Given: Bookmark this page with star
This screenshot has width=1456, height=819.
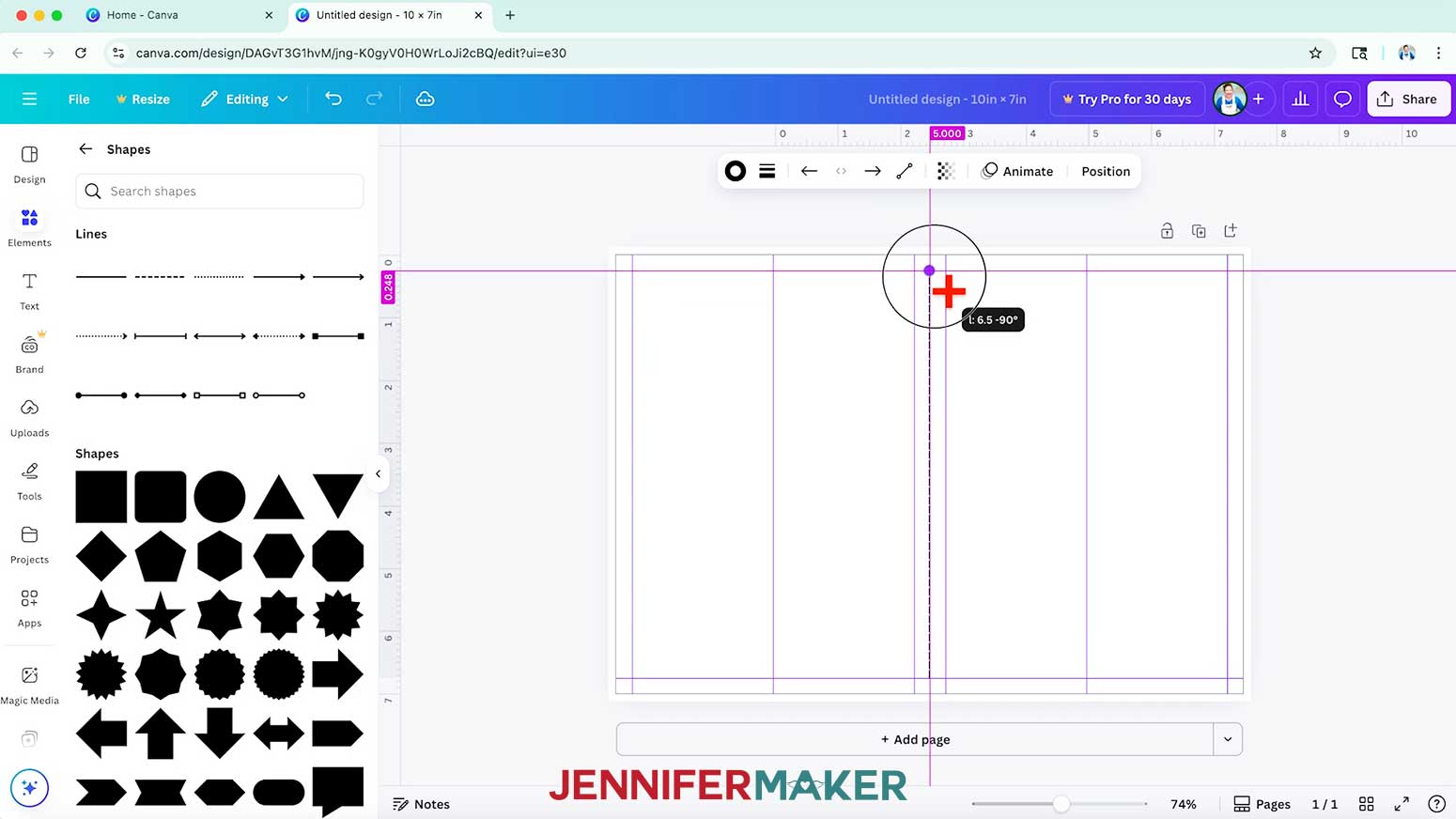Looking at the screenshot, I should point(1315,53).
